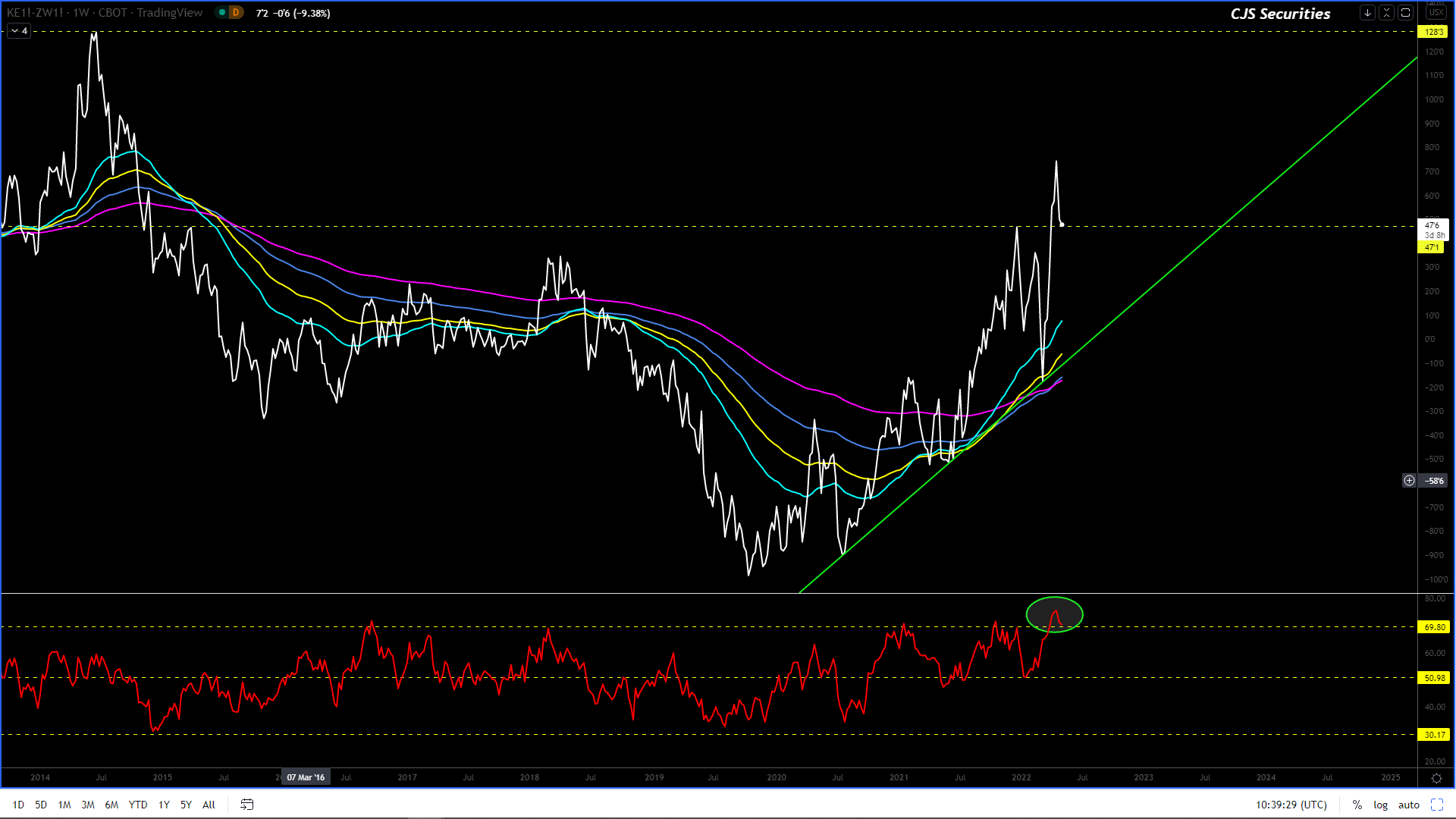Screen dimensions: 1456x819
Task: Expand the indicator legend showing 4
Action: [19, 31]
